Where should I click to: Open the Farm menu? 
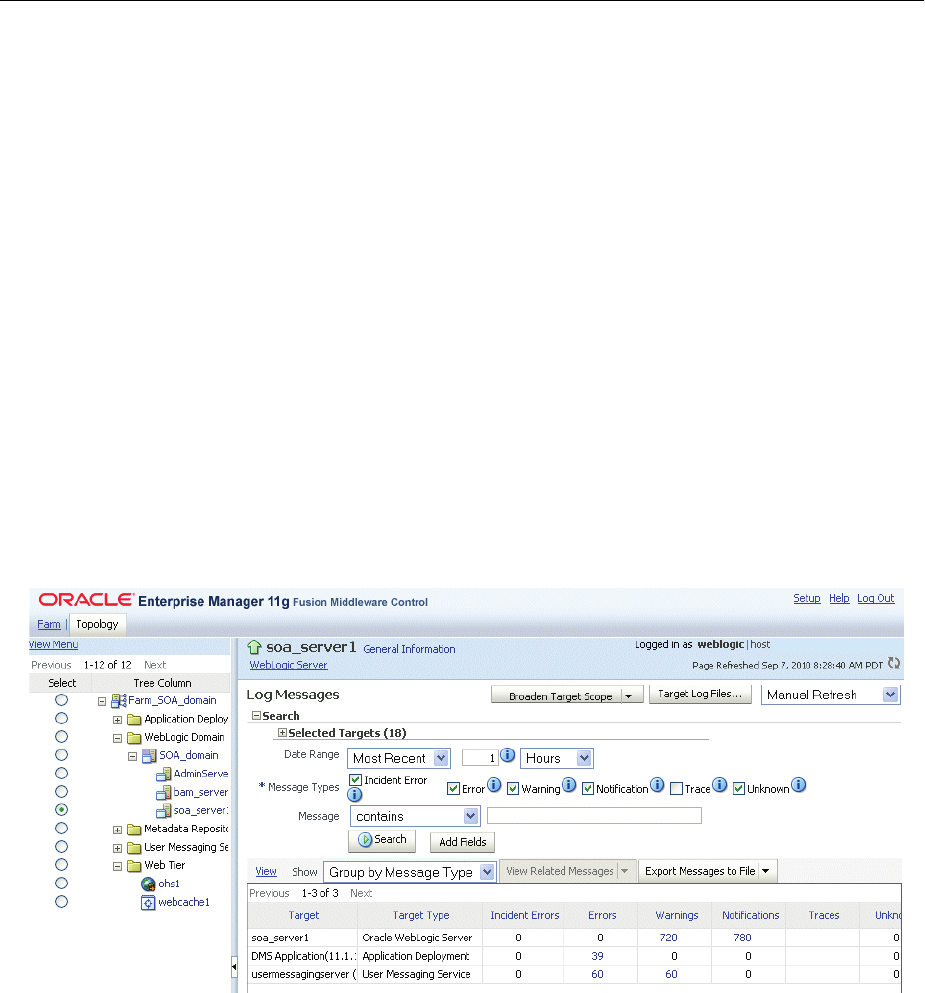pyautogui.click(x=49, y=624)
